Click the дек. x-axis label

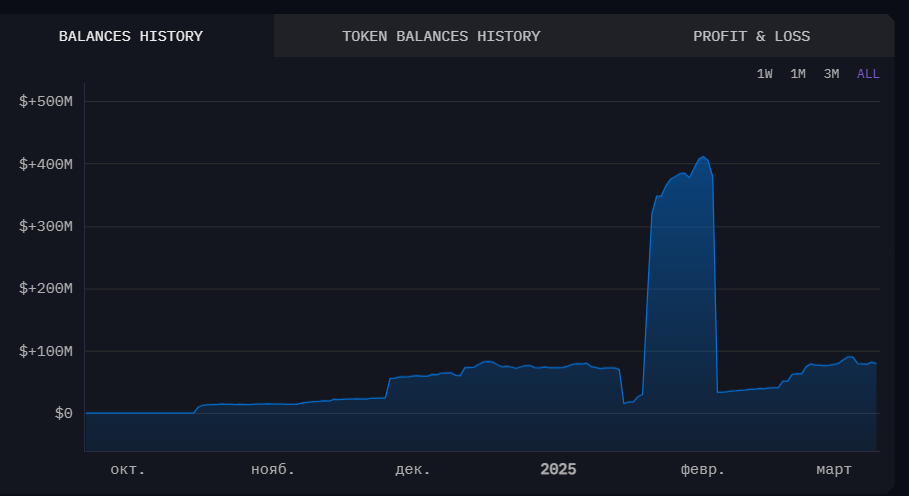tap(413, 469)
